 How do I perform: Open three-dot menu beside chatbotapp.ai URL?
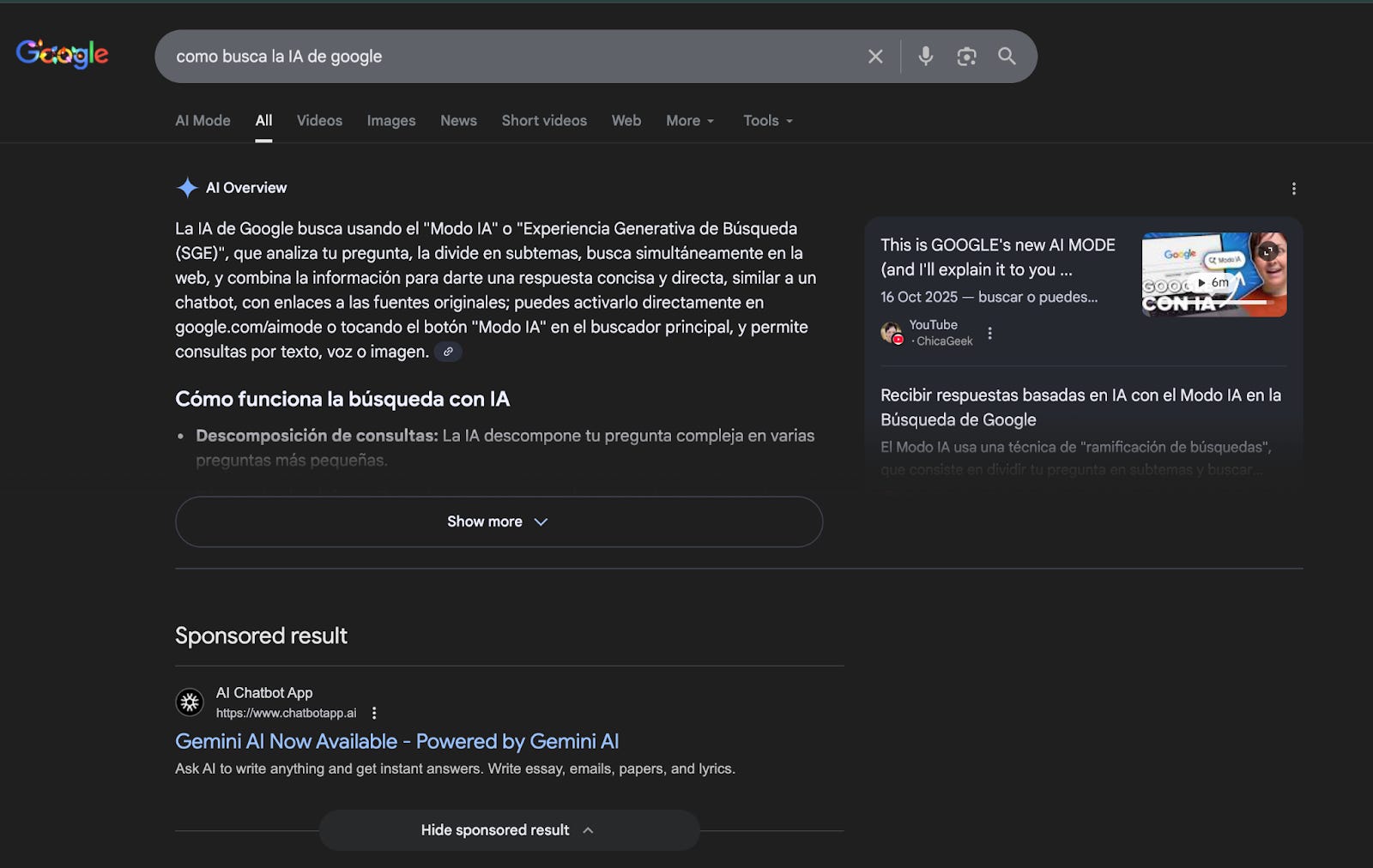374,713
